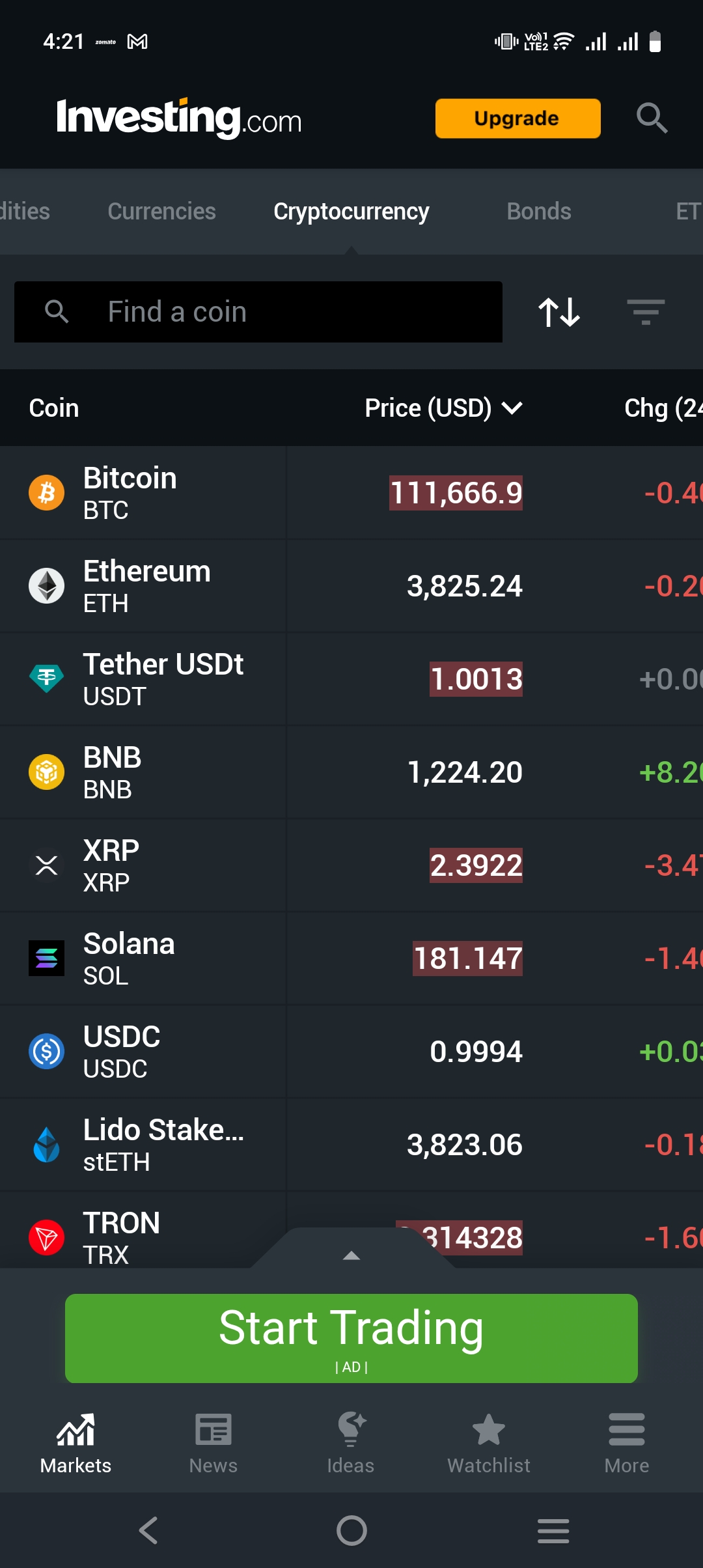Switch to the Currencies tab
The width and height of the screenshot is (703, 1568).
[161, 212]
